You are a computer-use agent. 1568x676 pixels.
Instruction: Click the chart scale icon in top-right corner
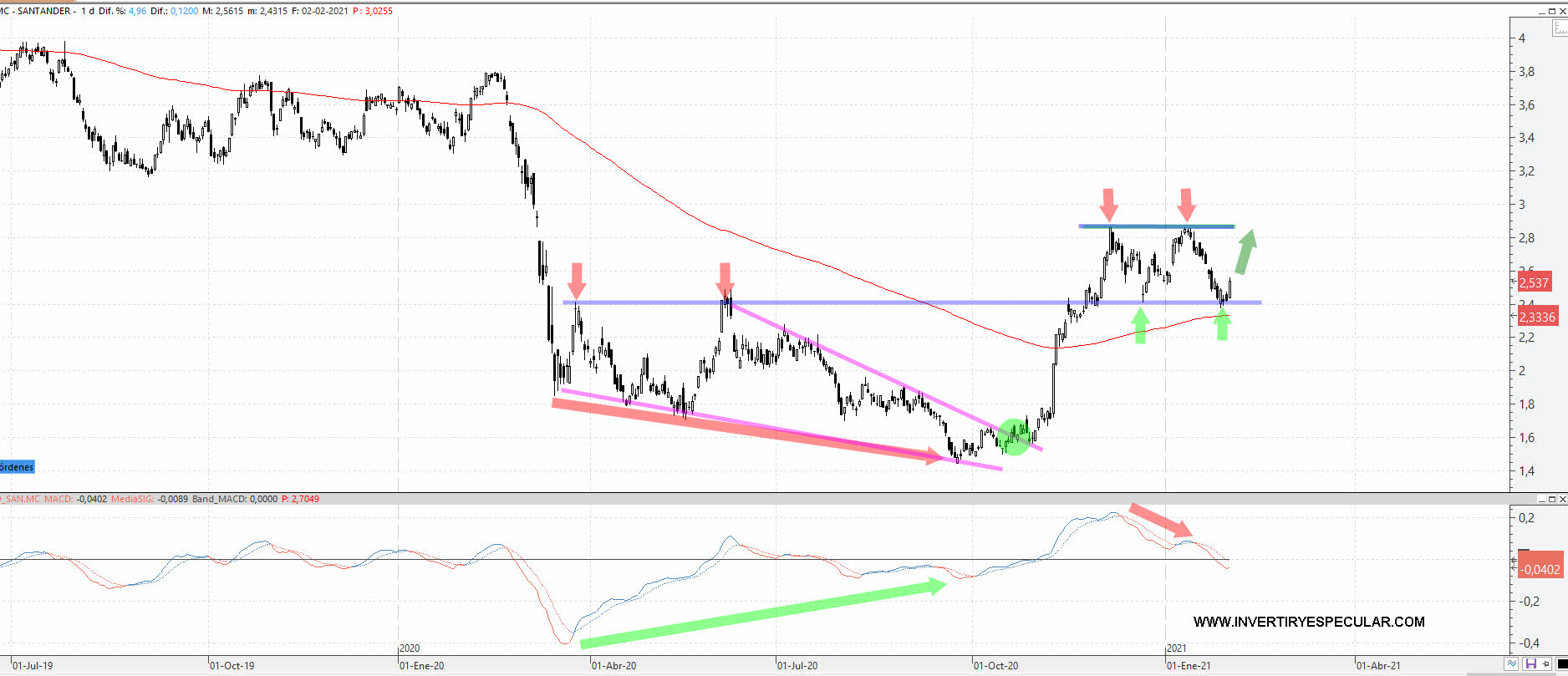point(1560,29)
